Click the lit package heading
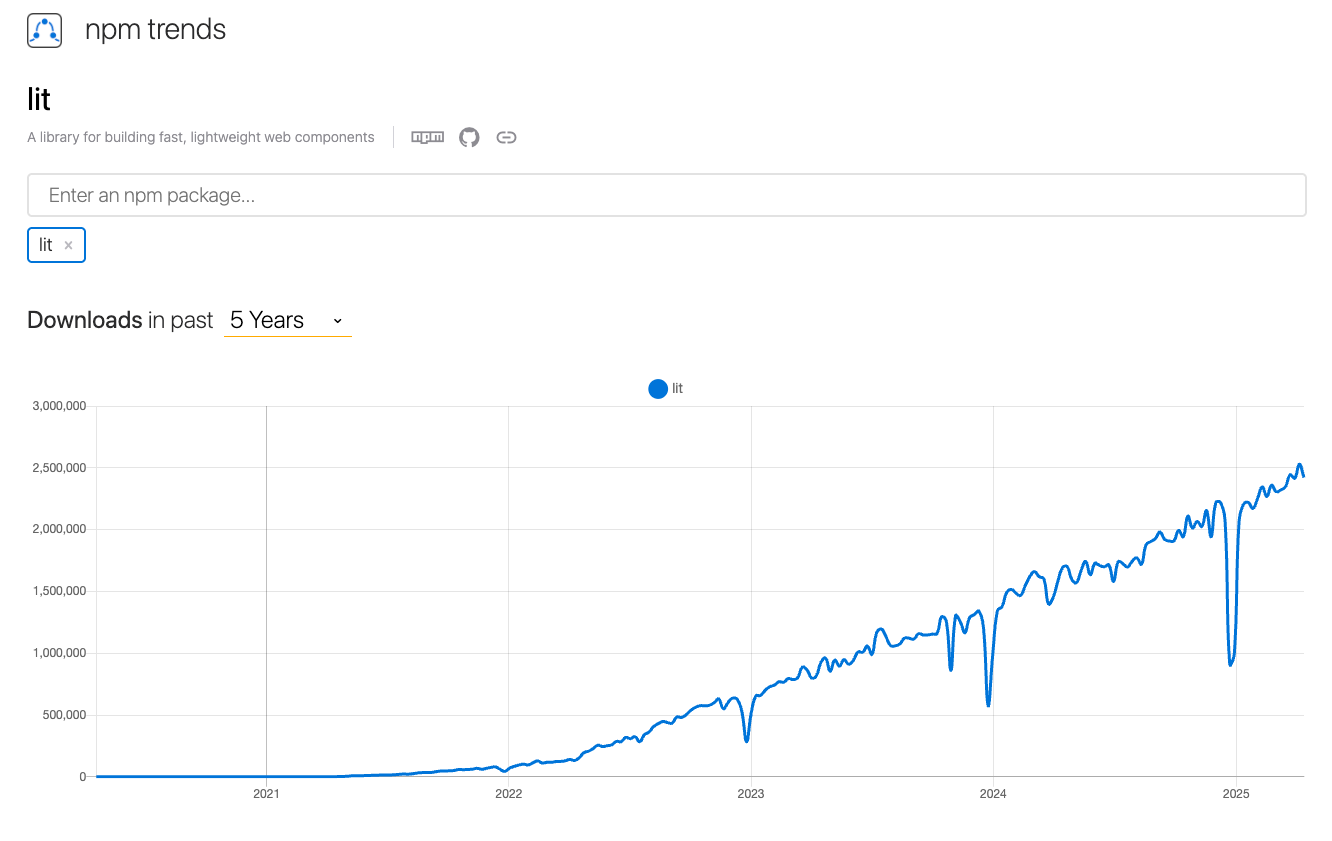This screenshot has width=1332, height=841. tap(38, 98)
